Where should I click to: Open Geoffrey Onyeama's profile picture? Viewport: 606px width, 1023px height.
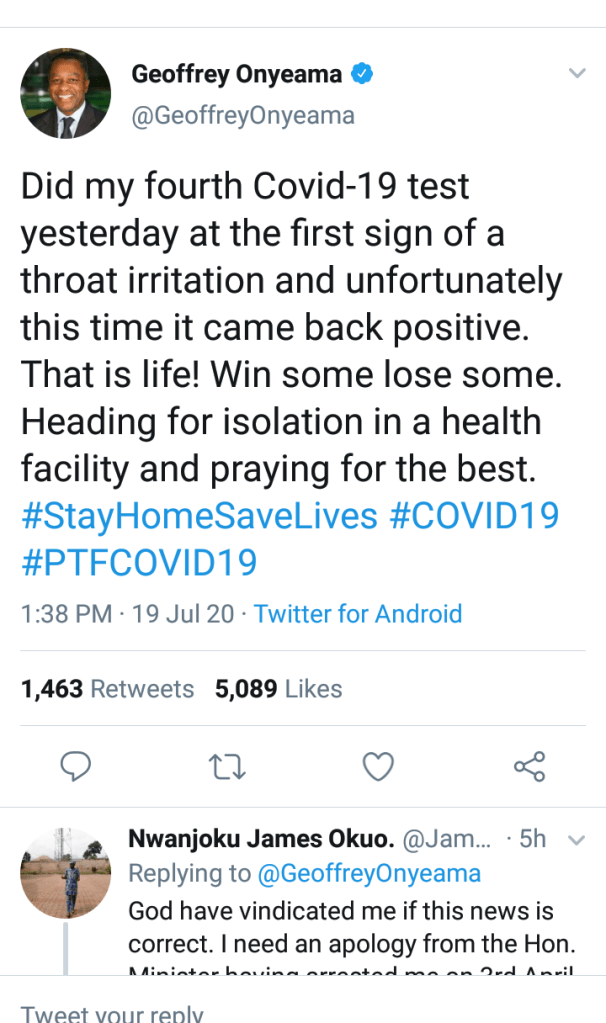pyautogui.click(x=65, y=95)
